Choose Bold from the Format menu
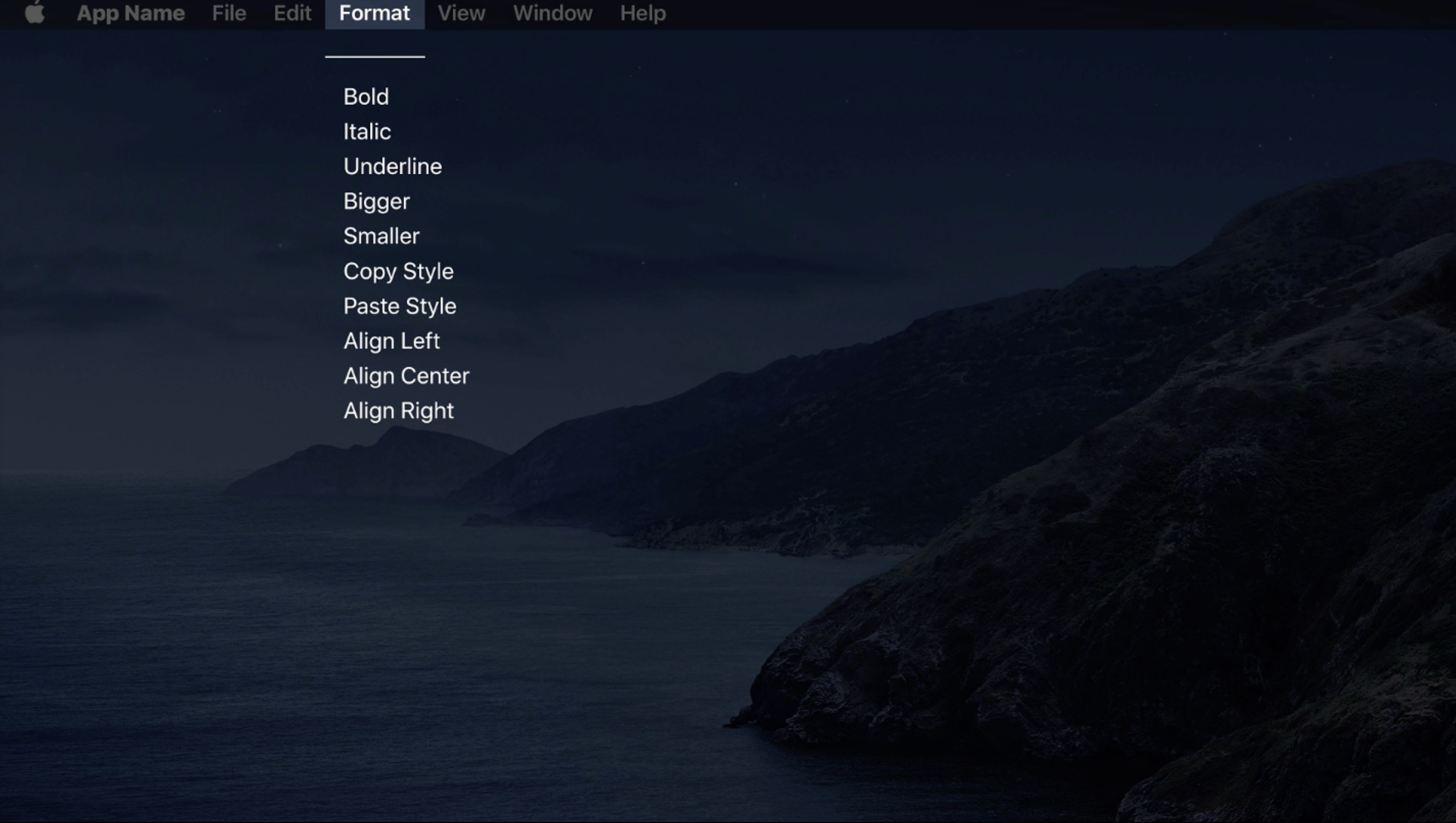This screenshot has height=823, width=1456. 366,97
